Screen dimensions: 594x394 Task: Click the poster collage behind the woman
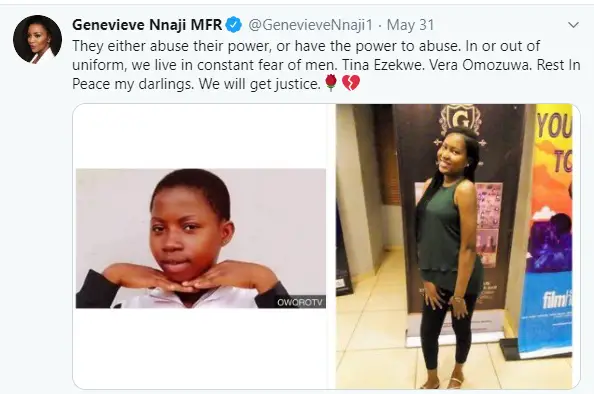pyautogui.click(x=489, y=224)
